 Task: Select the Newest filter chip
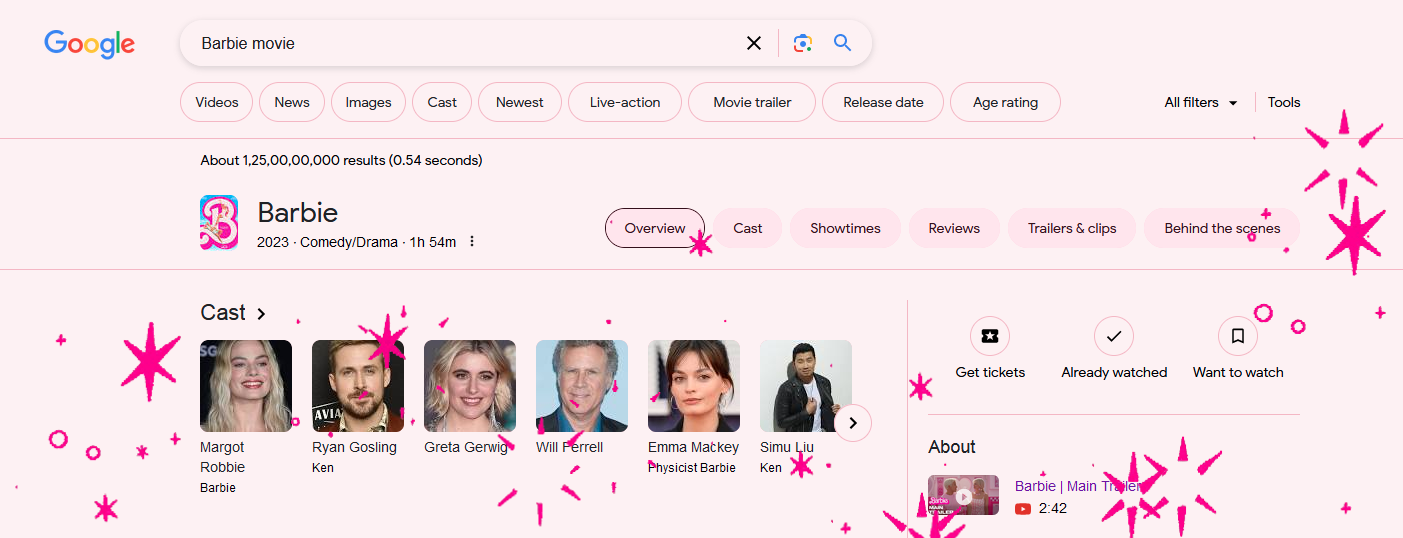(520, 102)
